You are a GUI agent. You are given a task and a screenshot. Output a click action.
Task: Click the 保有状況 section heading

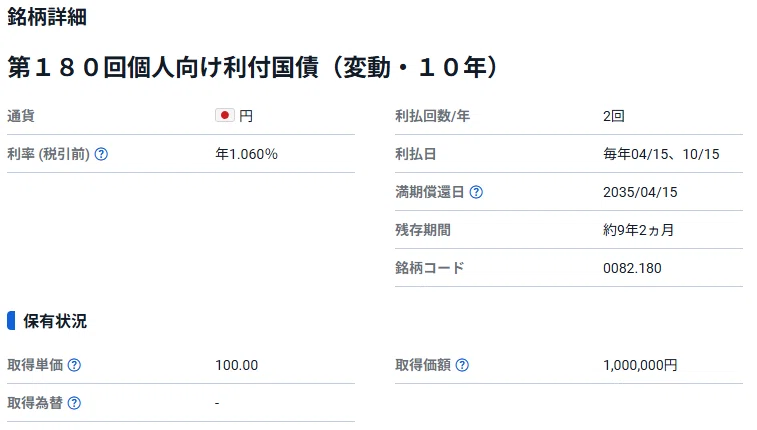coord(55,321)
